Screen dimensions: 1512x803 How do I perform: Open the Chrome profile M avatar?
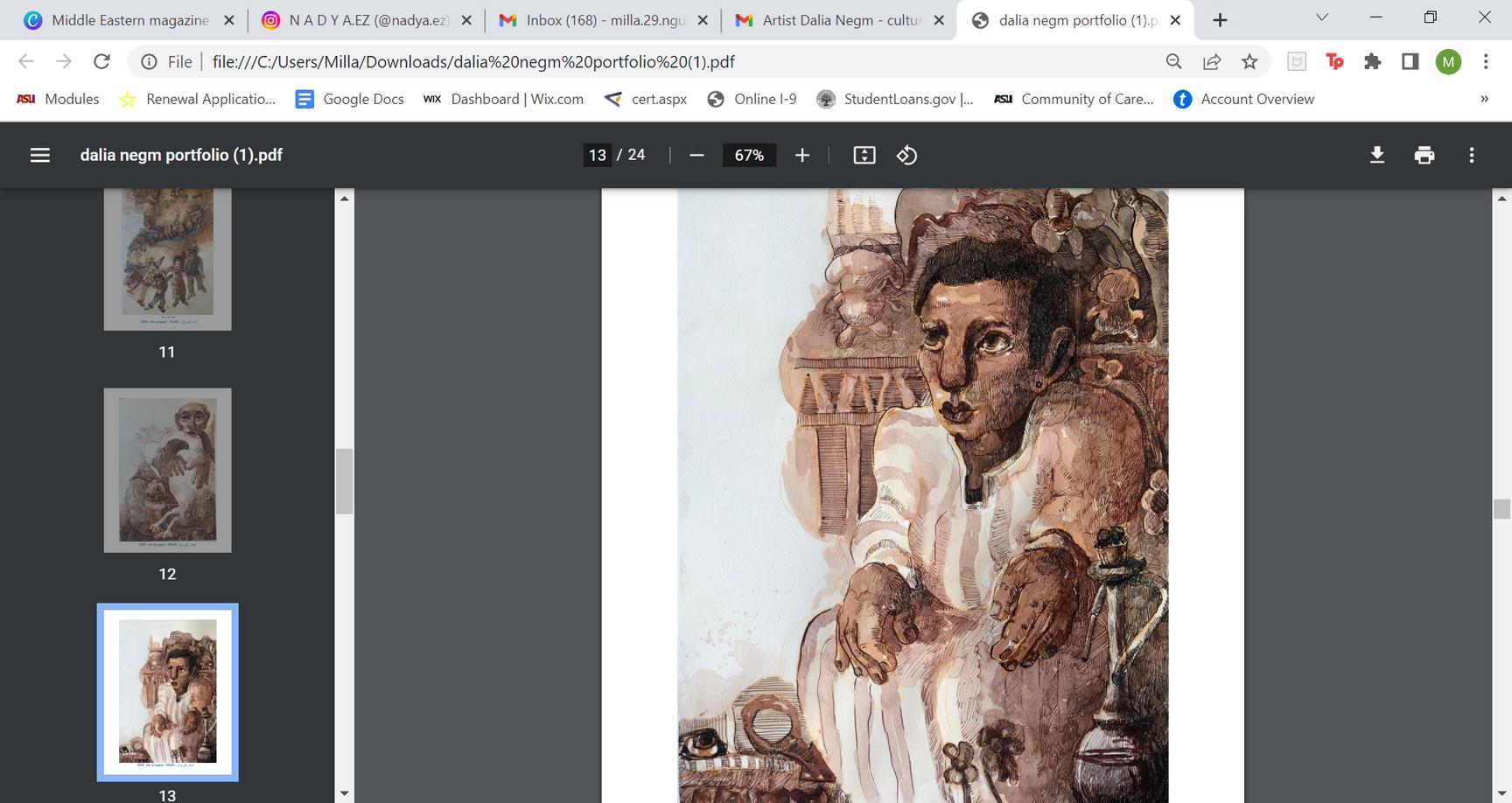click(x=1448, y=61)
